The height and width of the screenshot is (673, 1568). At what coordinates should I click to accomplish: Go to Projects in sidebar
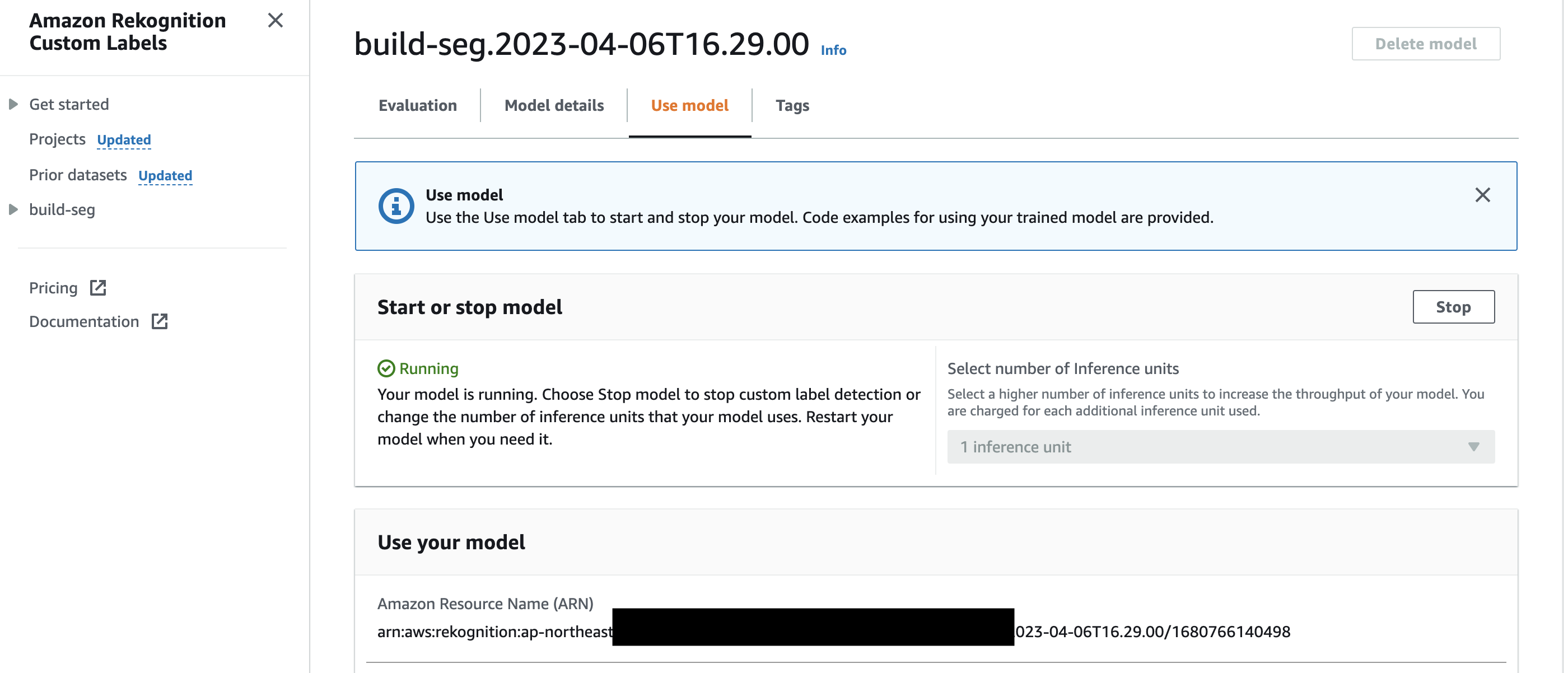tap(57, 139)
